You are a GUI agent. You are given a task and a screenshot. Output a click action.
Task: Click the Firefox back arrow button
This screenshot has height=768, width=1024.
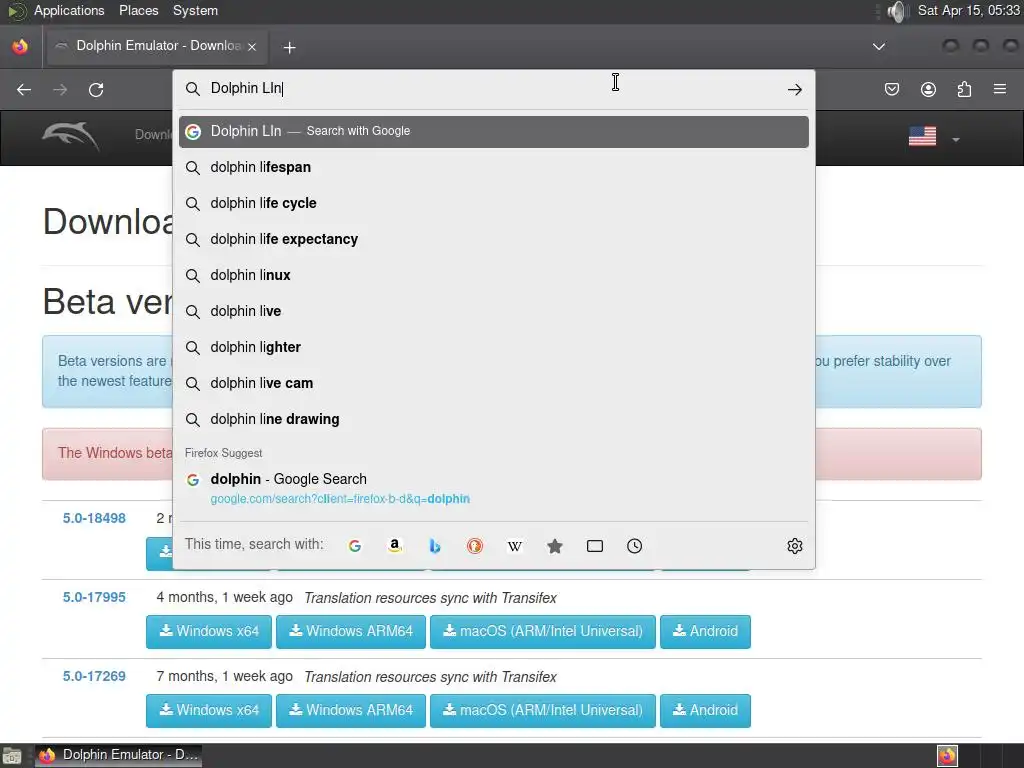[24, 89]
